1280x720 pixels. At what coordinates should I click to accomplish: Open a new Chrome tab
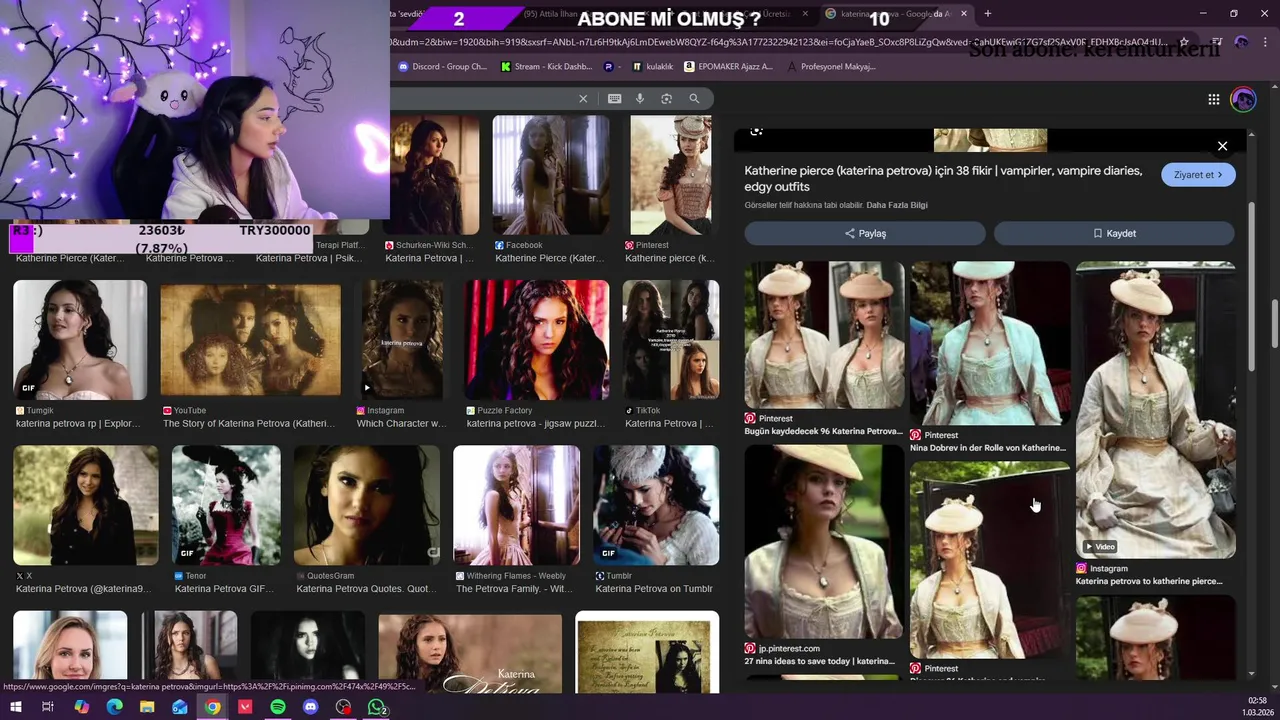[988, 14]
